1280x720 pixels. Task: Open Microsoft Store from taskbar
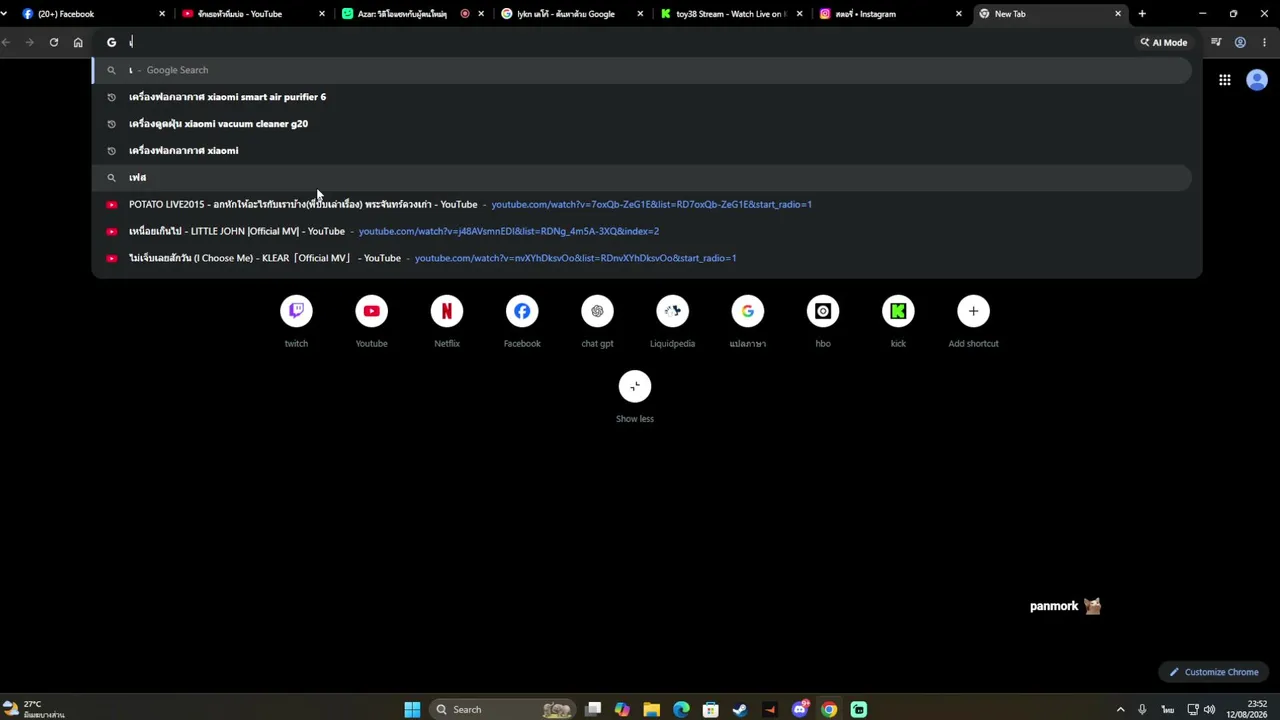click(710, 710)
